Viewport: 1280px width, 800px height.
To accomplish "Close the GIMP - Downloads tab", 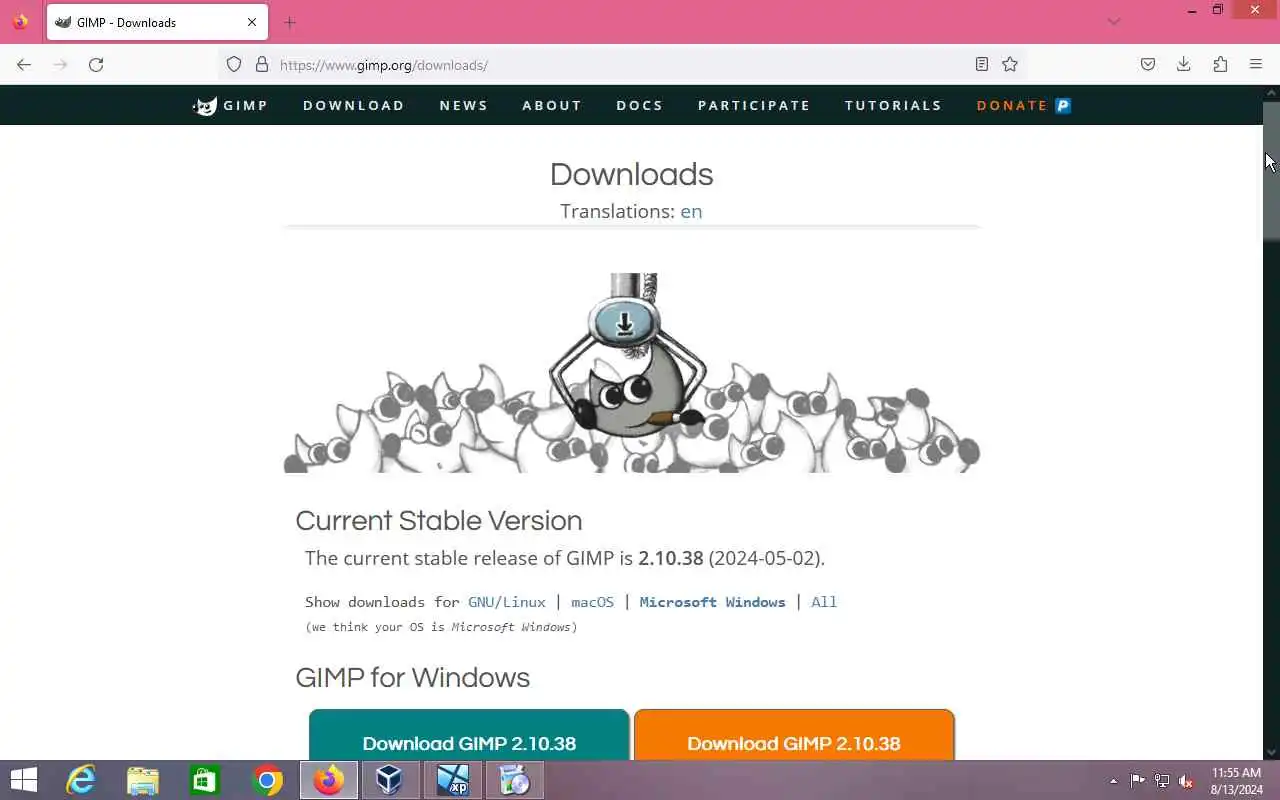I will tap(252, 22).
